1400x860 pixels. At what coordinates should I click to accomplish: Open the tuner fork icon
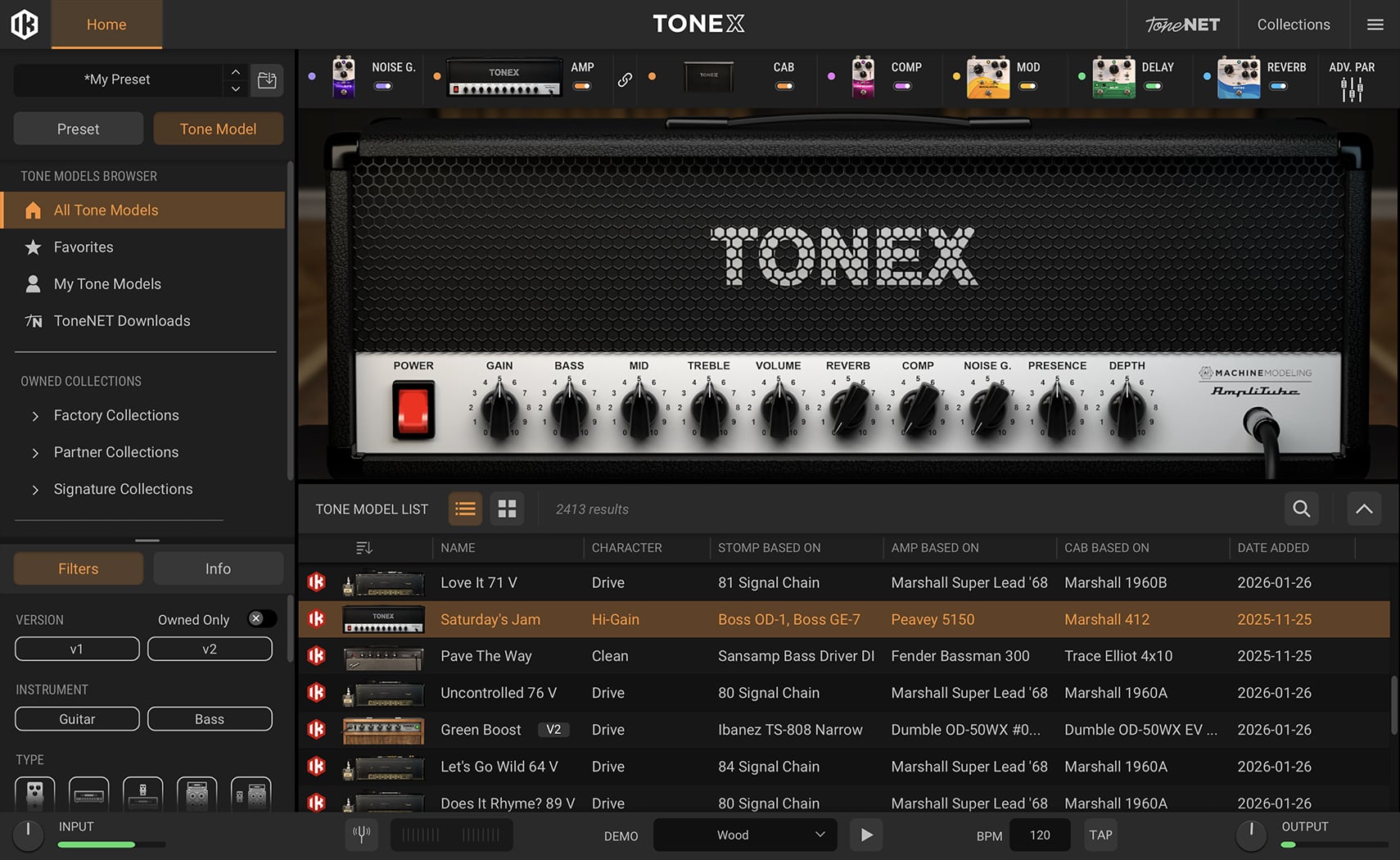[x=361, y=835]
